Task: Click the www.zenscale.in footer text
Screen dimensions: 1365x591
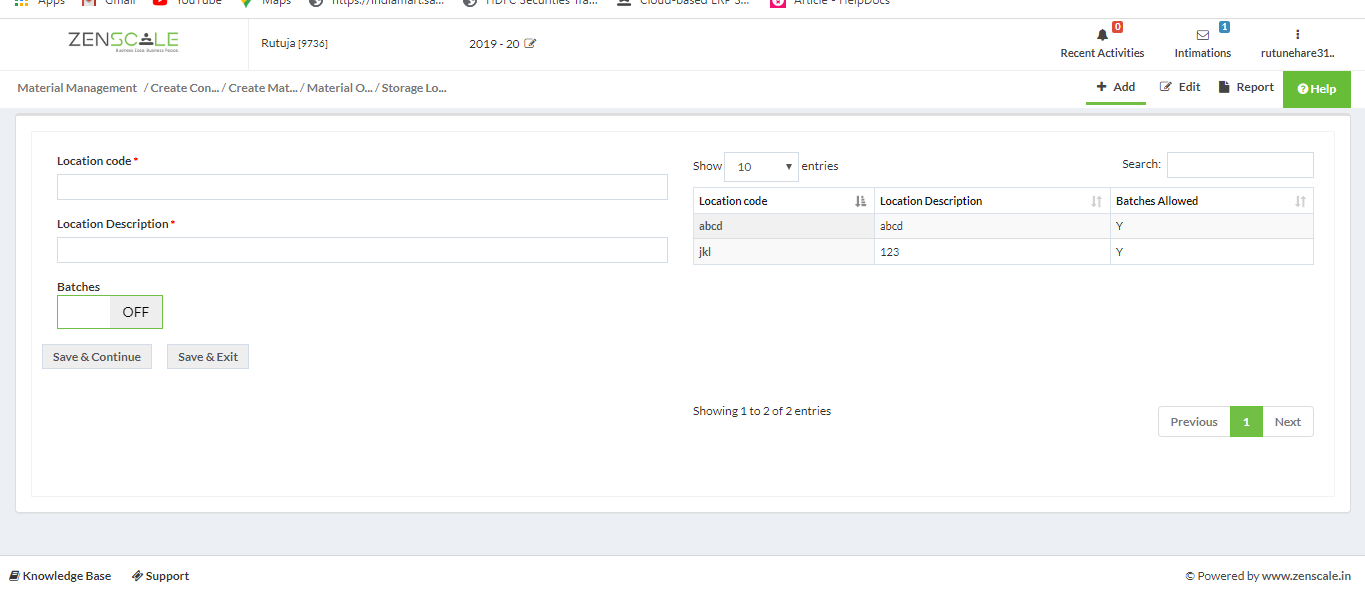Action: pos(1306,576)
